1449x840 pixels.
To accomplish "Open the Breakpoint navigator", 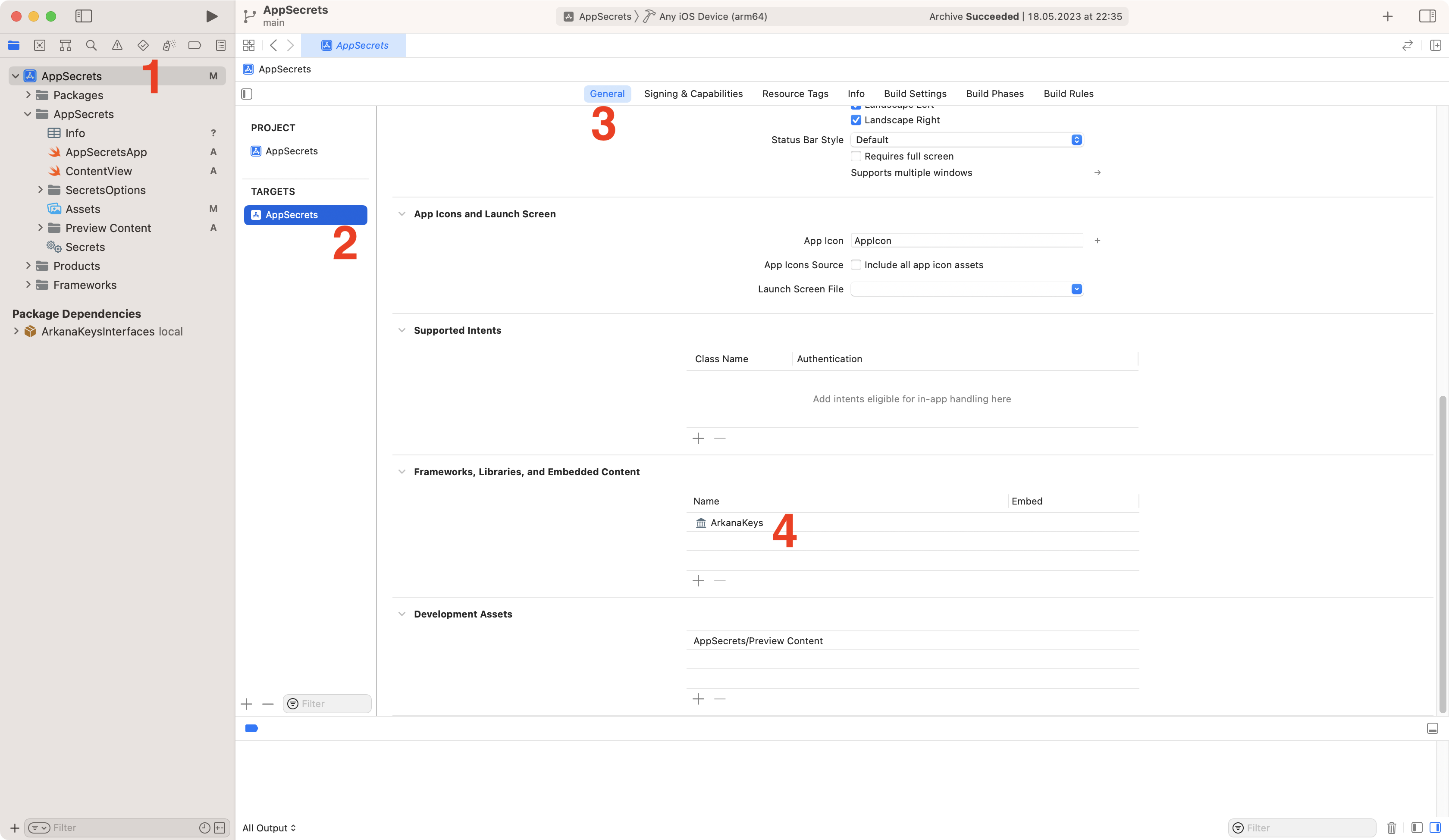I will 194,45.
